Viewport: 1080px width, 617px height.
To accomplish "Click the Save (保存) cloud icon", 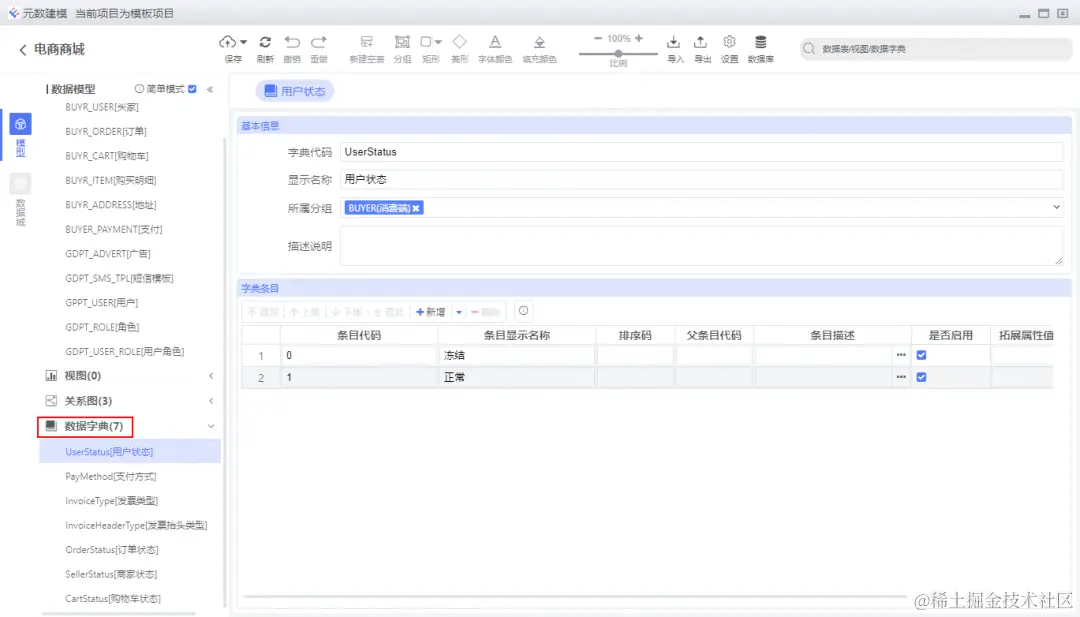I will point(228,42).
